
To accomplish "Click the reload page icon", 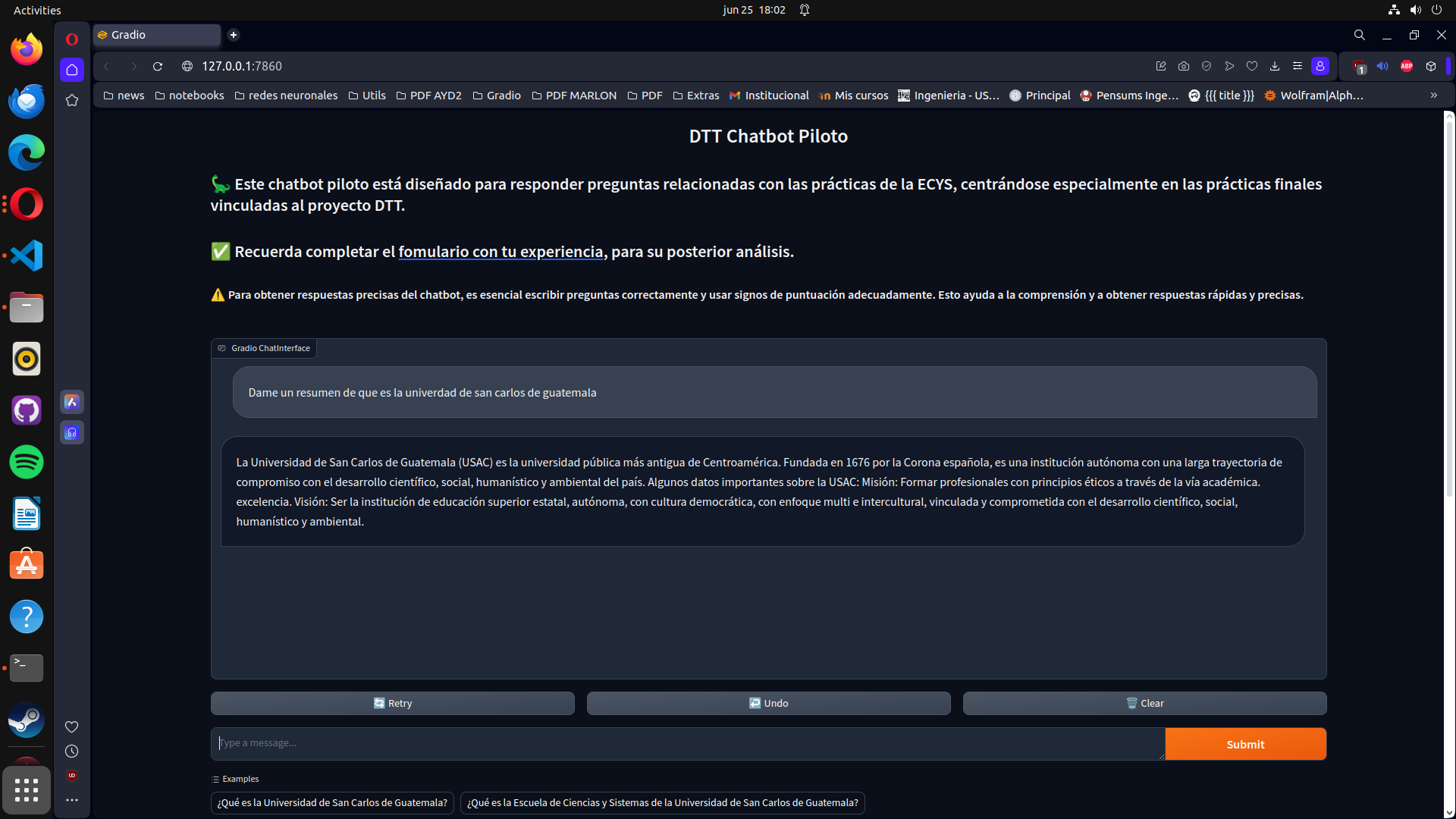I will point(158,67).
